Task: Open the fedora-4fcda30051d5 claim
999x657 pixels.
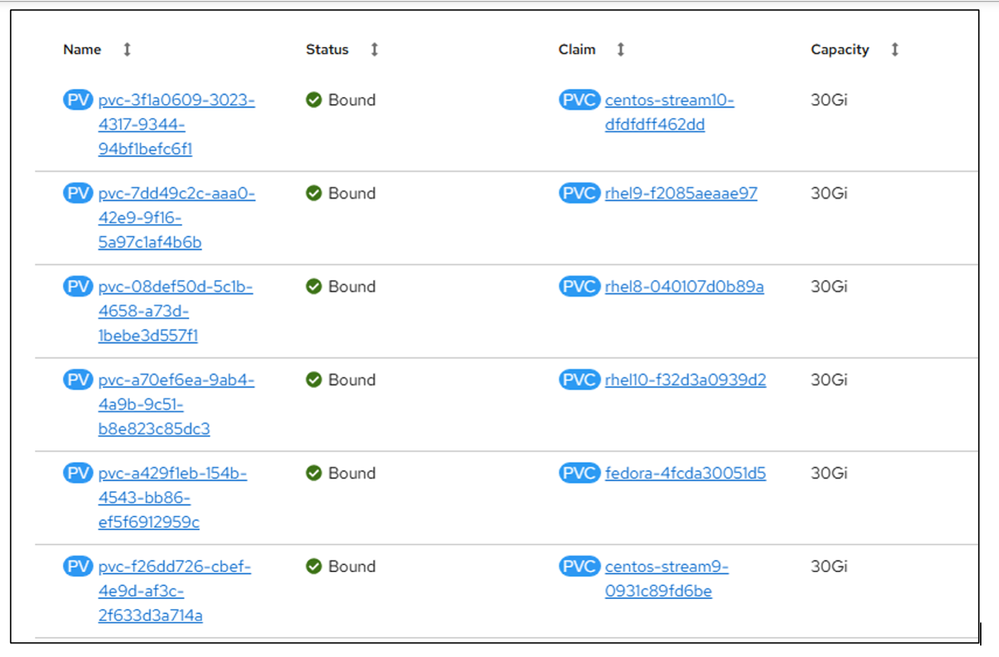Action: (684, 473)
